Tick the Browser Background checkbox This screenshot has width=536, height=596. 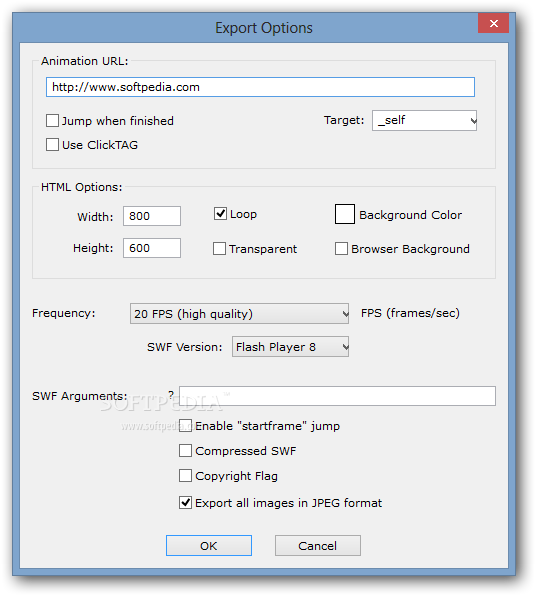(x=341, y=249)
